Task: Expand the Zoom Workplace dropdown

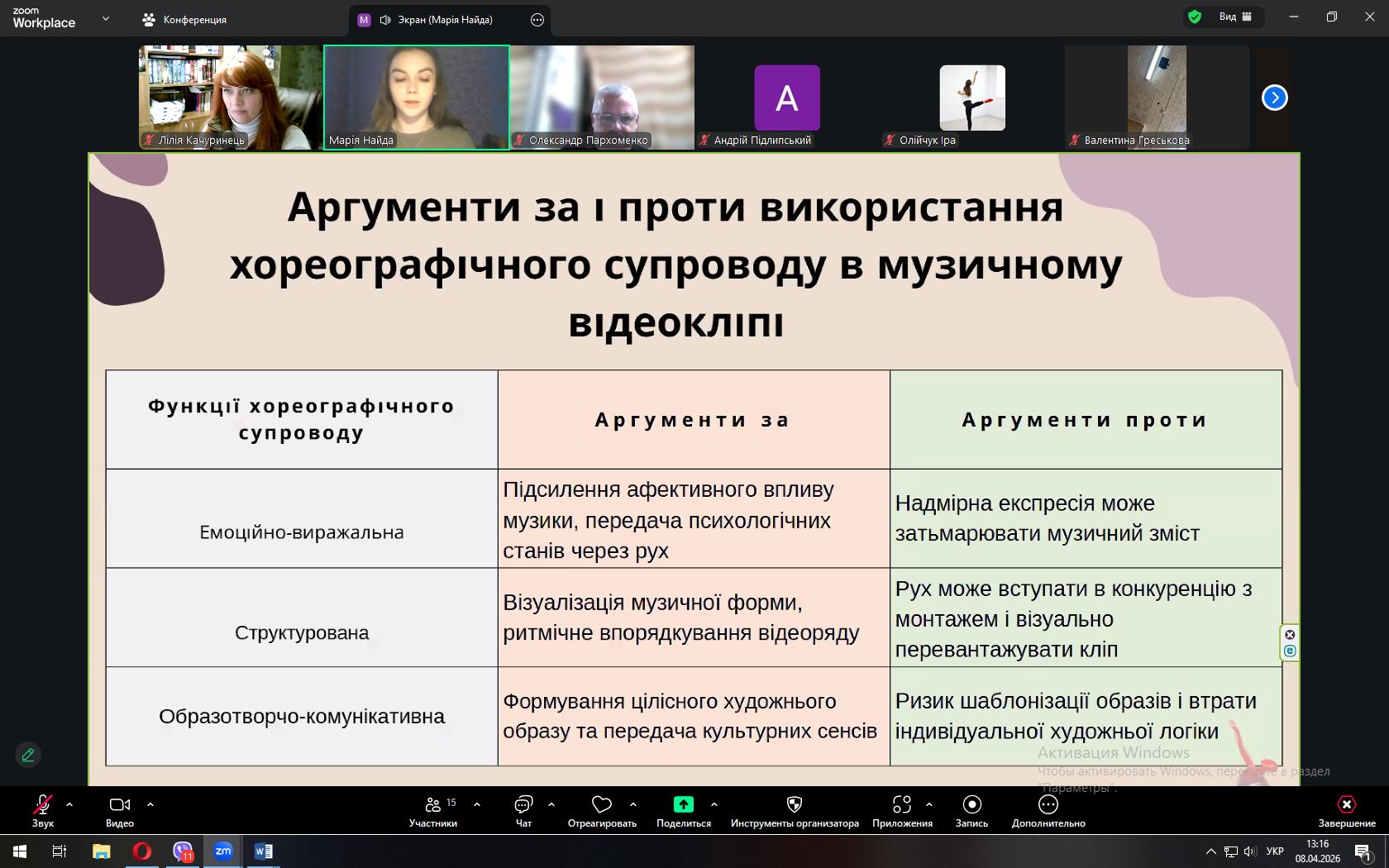Action: pos(105,18)
